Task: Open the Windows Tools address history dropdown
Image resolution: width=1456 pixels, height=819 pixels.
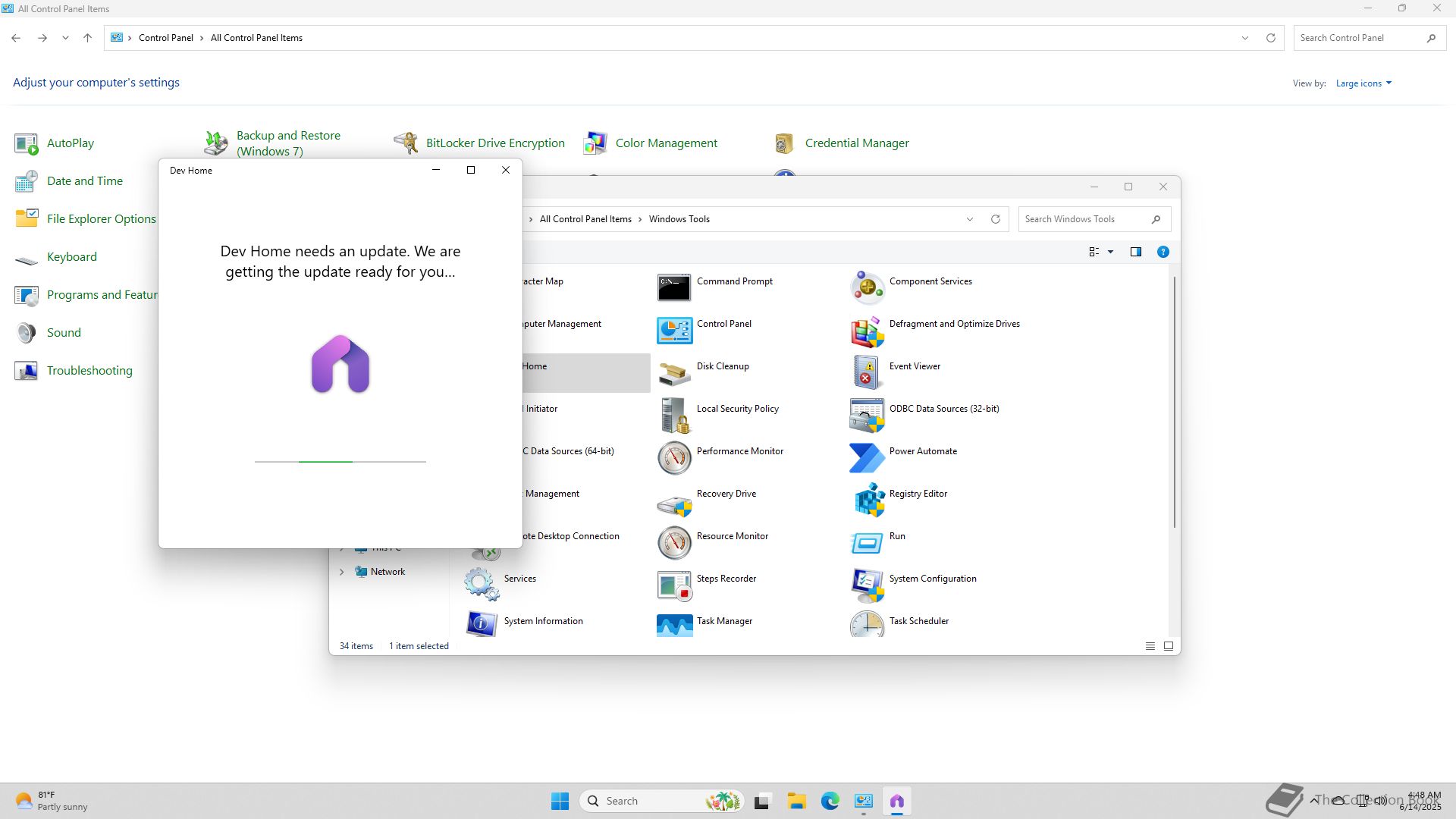Action: 969,219
